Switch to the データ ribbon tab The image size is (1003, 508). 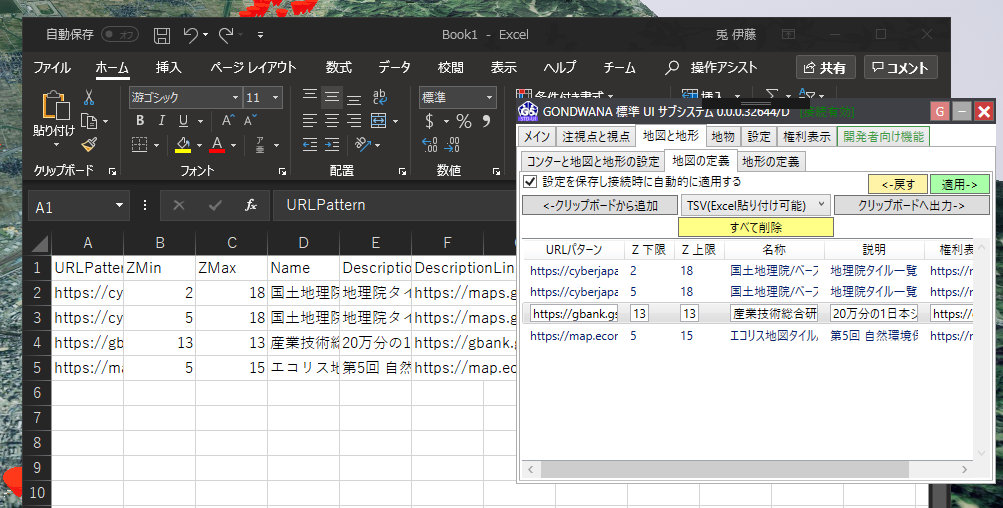394,67
